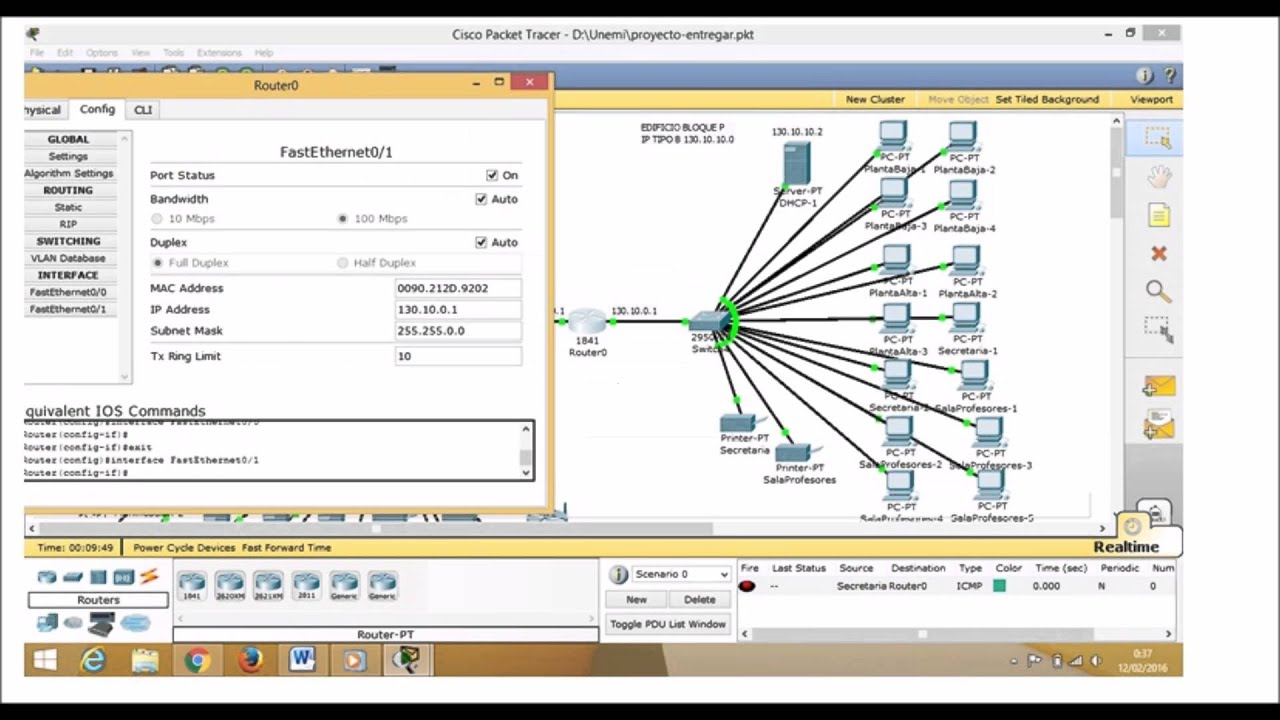This screenshot has height=720, width=1280.
Task: Activate the Place Note tool
Action: [x=1158, y=216]
